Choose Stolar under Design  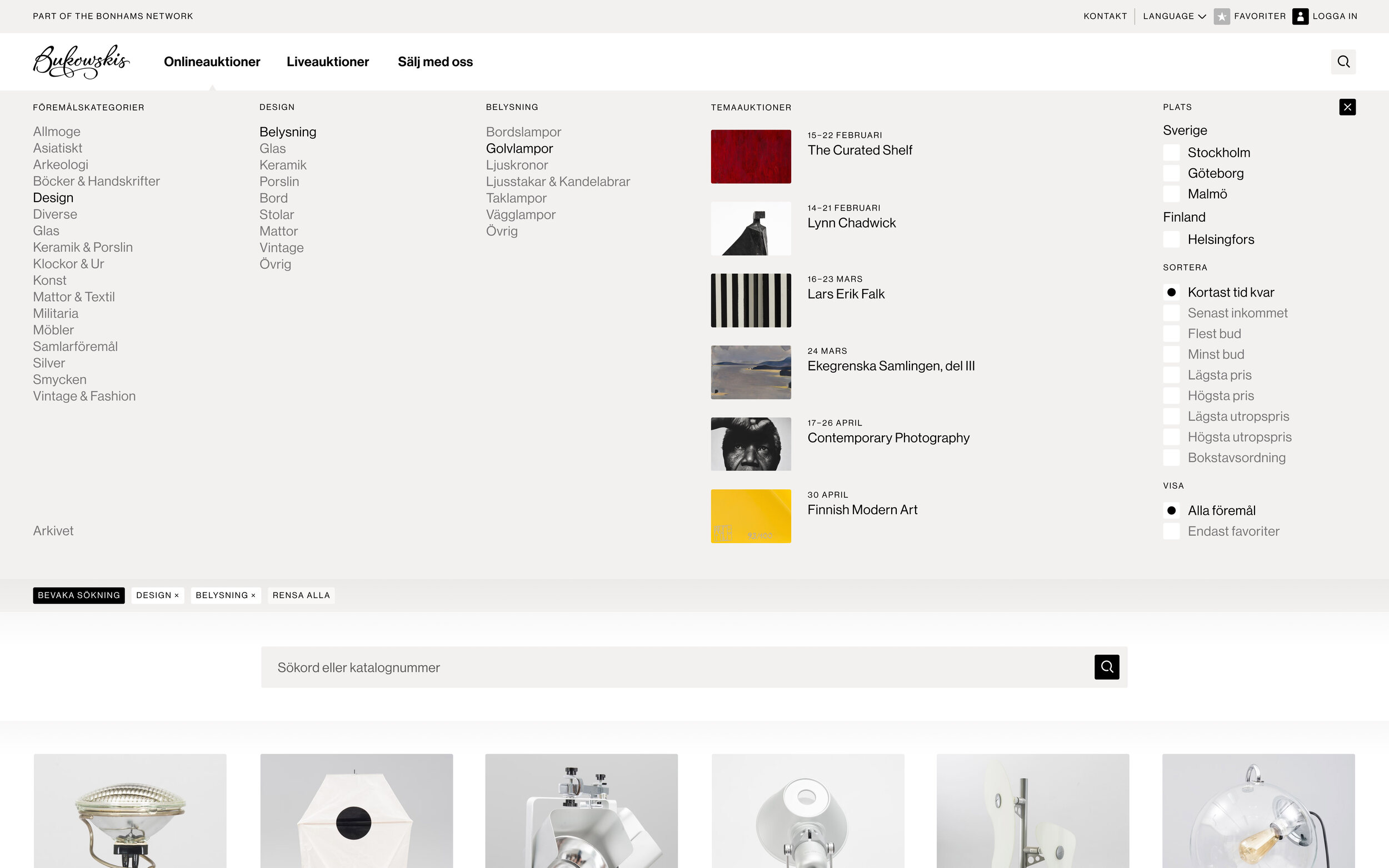coord(276,214)
